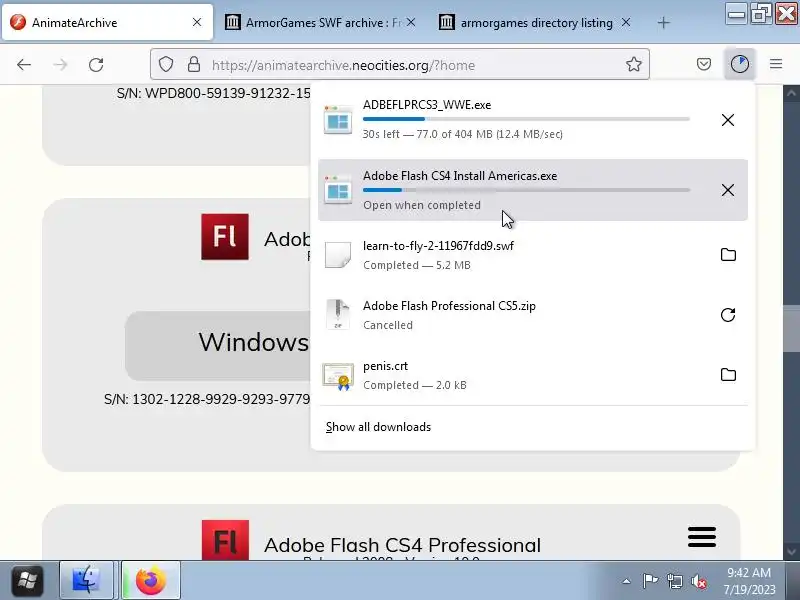Close the ArmorGames SWF archive tab

(x=411, y=22)
